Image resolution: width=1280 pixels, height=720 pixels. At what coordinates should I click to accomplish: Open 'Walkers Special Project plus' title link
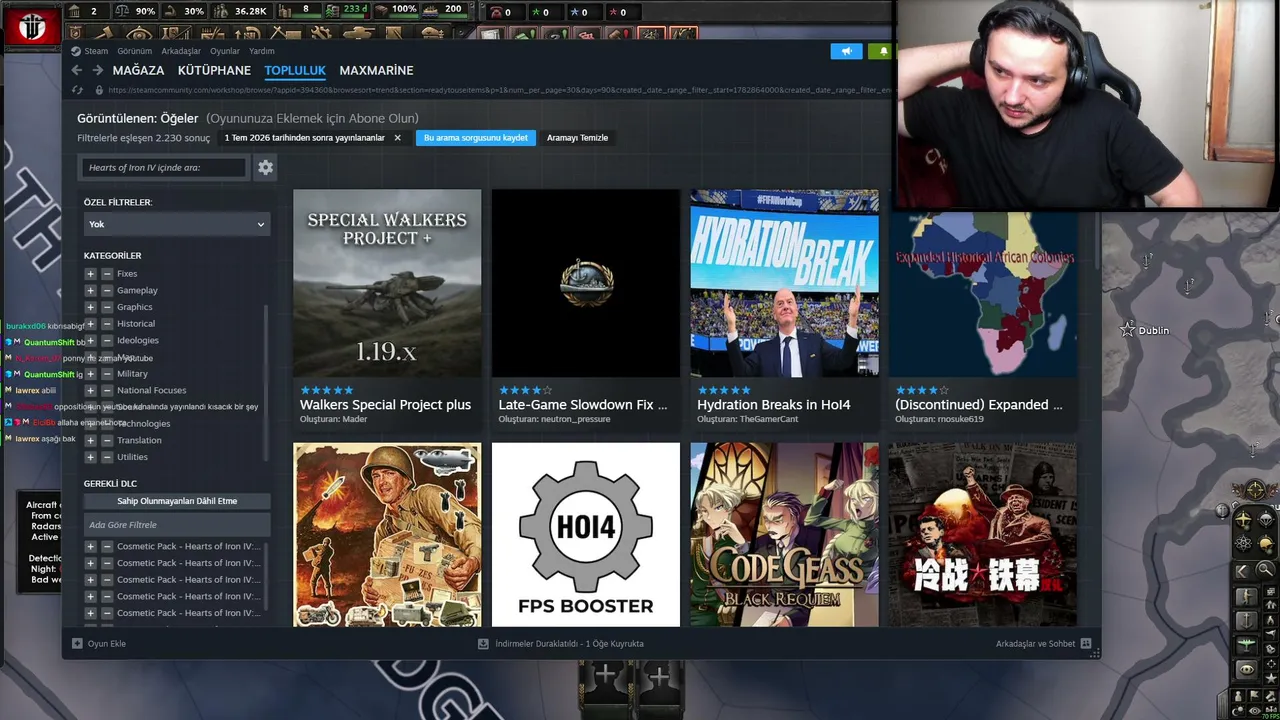point(385,405)
